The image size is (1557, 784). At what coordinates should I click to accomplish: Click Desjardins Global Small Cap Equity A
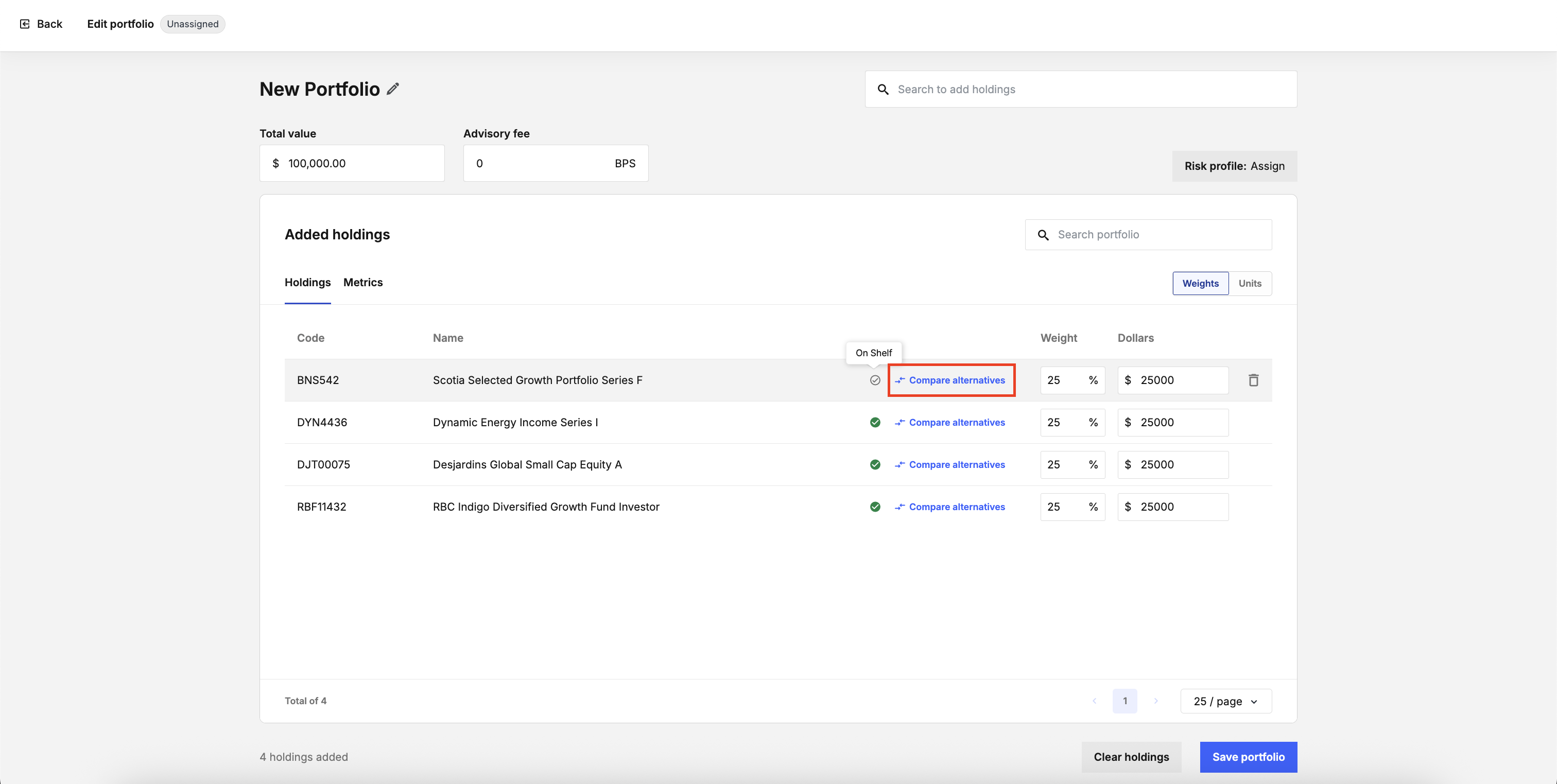pos(527,465)
